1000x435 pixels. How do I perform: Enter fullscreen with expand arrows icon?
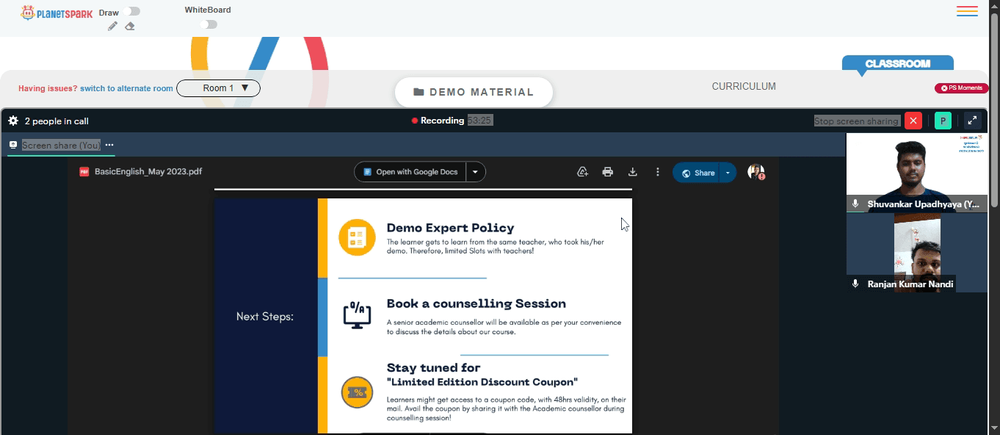coord(972,121)
